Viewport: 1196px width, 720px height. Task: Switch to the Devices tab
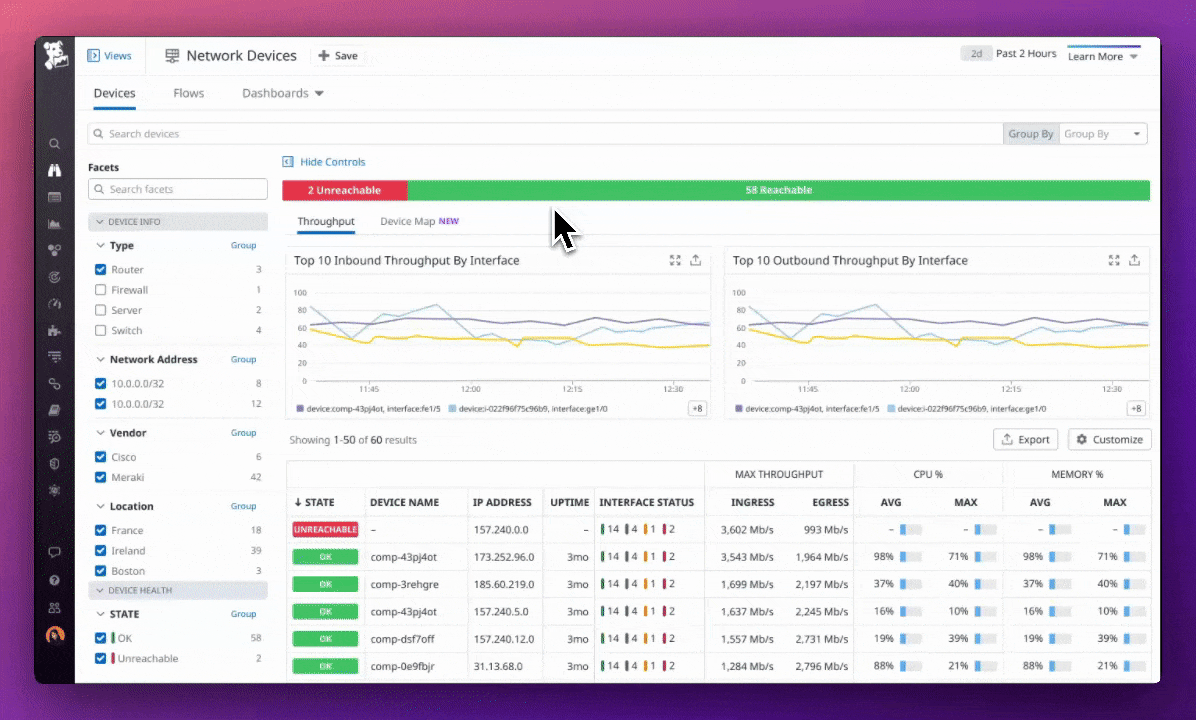114,93
